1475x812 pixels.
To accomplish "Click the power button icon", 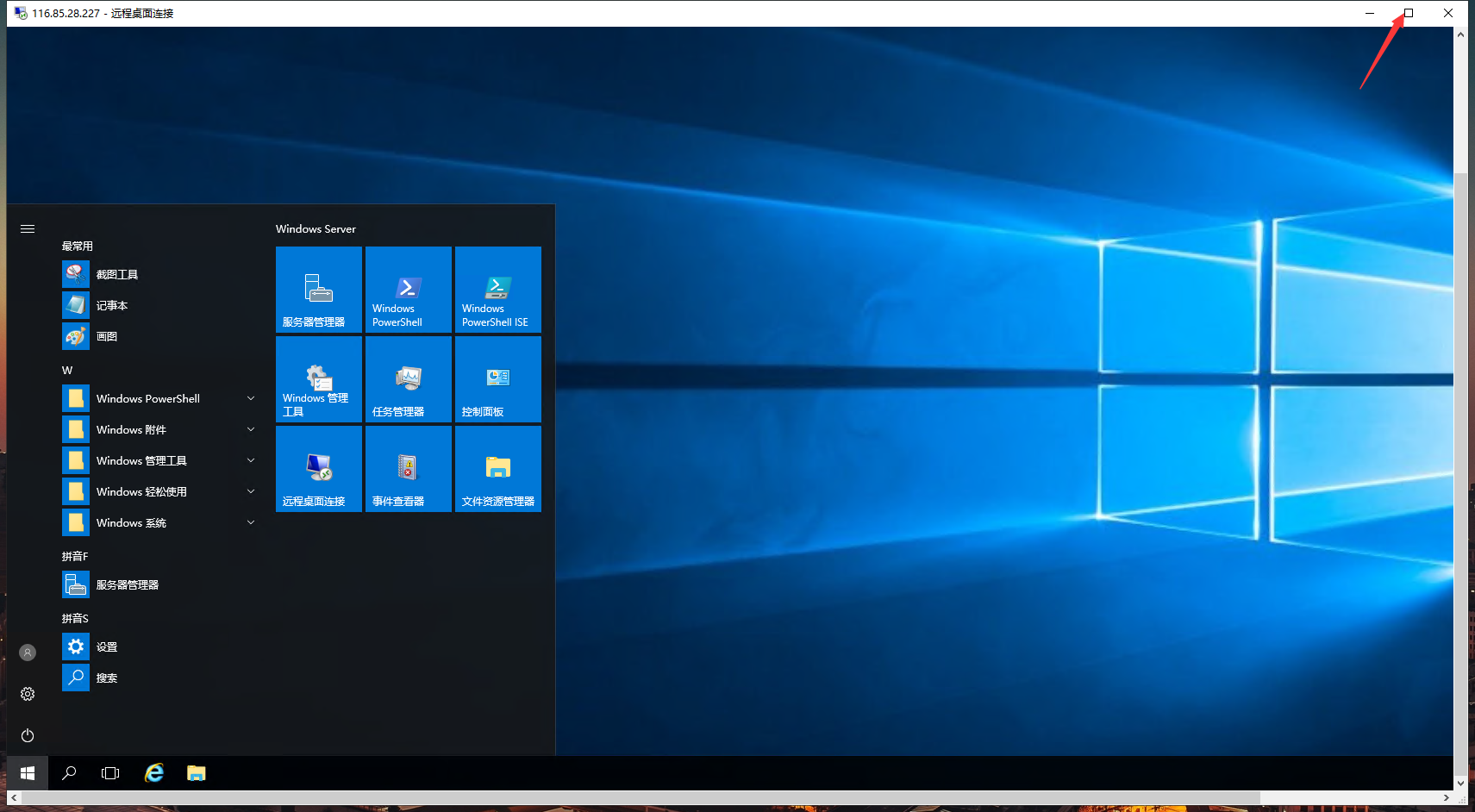I will click(x=28, y=735).
